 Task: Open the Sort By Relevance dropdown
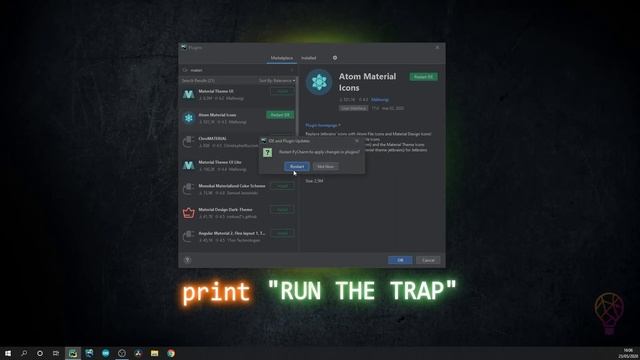277,81
